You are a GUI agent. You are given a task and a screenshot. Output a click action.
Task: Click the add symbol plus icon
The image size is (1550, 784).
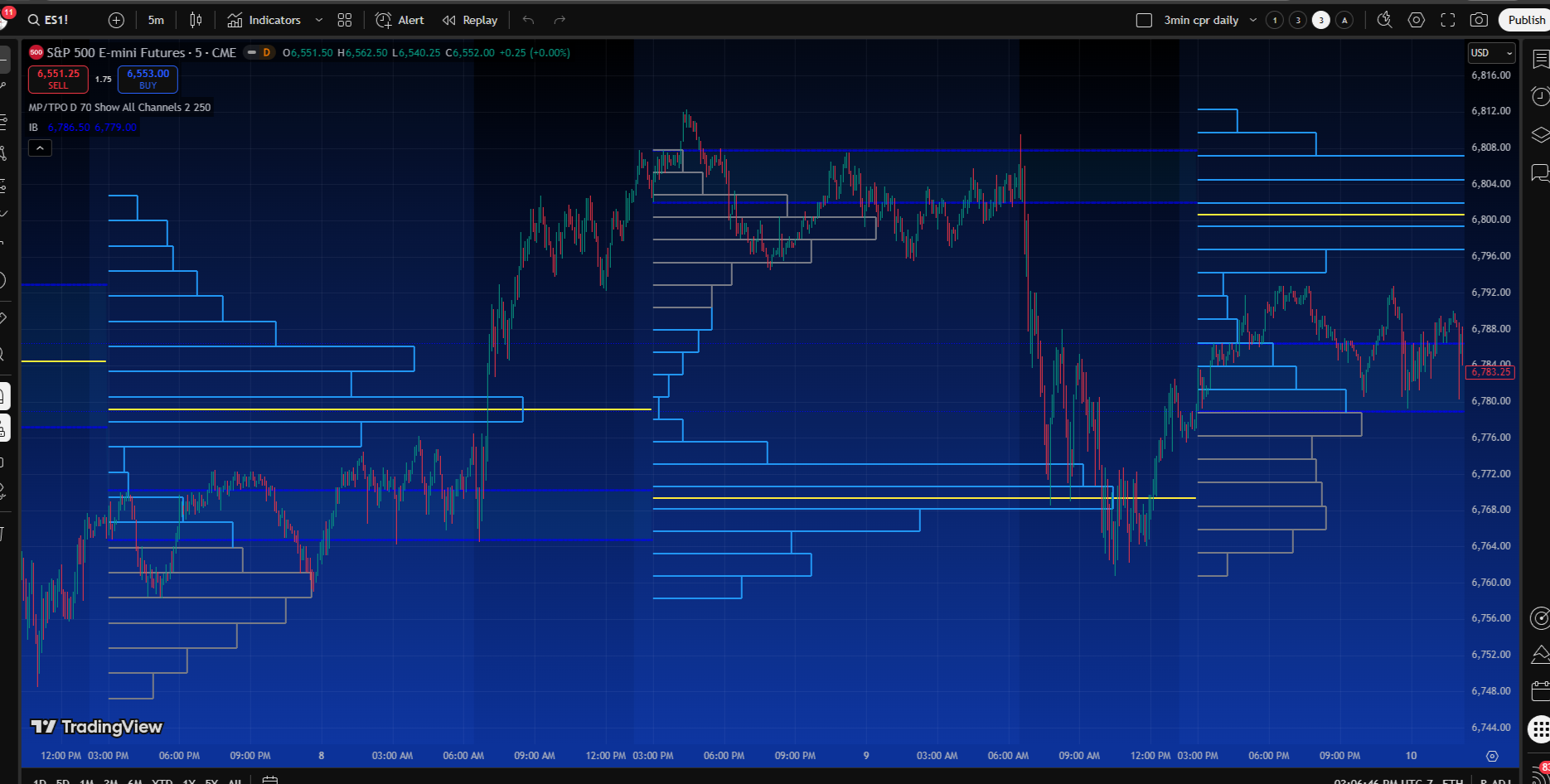point(116,20)
